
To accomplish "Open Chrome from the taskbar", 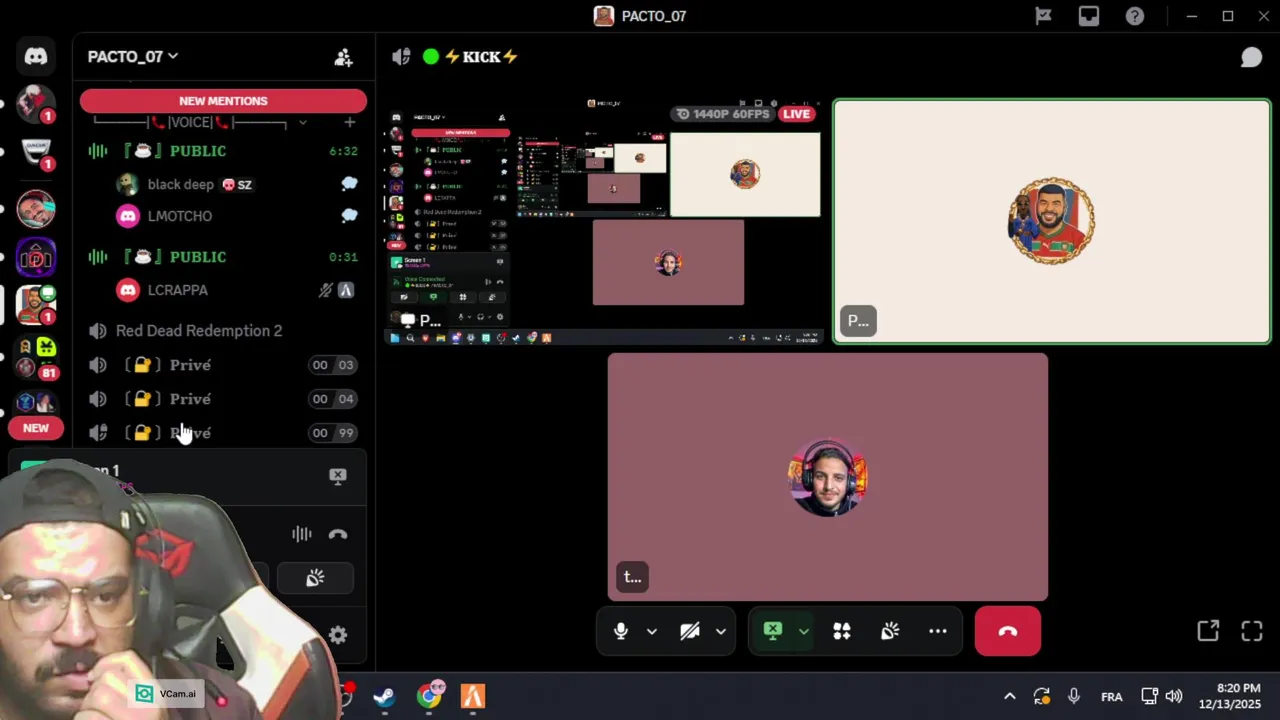I will [429, 696].
